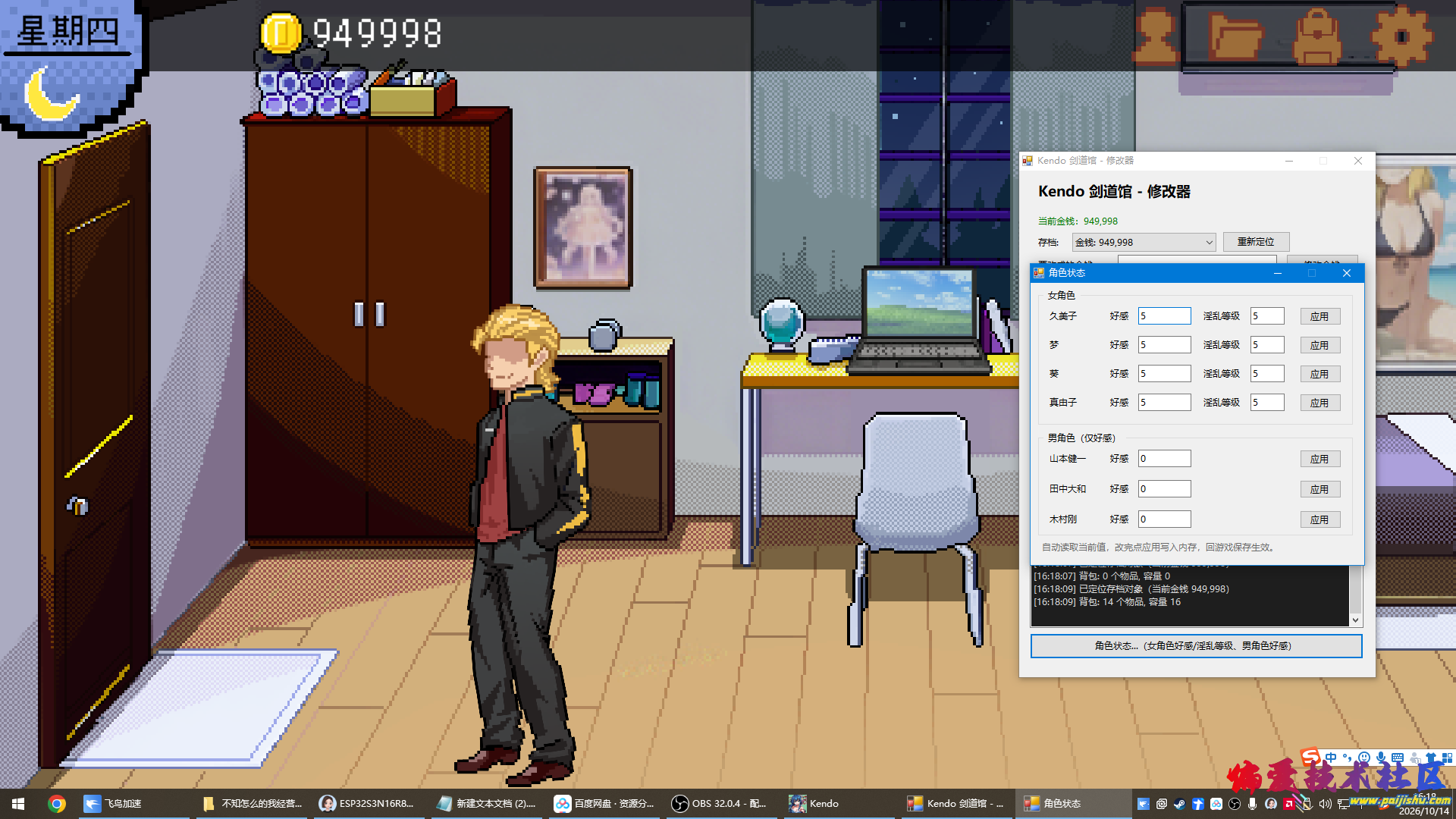Viewport: 1456px width, 819px height.
Task: Click the microphone tray icon
Action: pos(1252,804)
